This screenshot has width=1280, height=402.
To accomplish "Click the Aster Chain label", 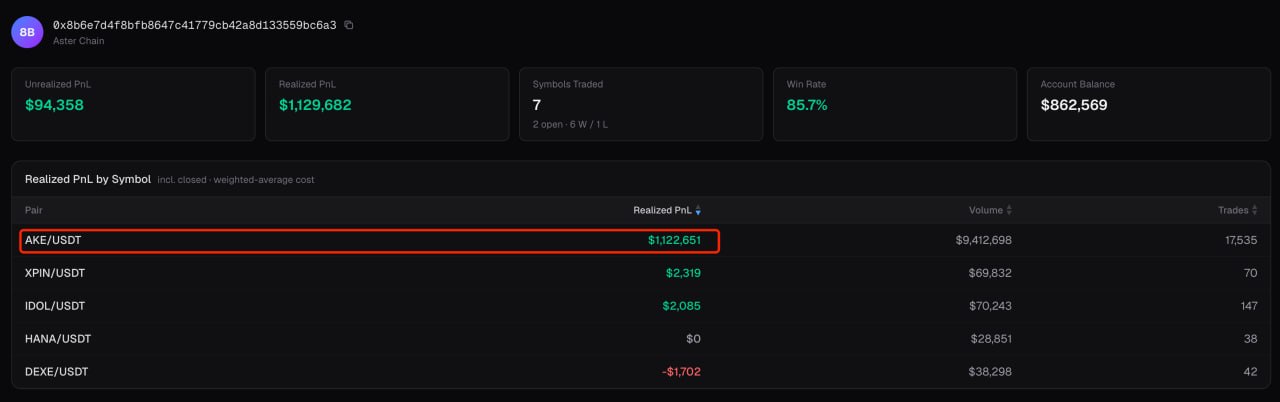I will tap(78, 41).
